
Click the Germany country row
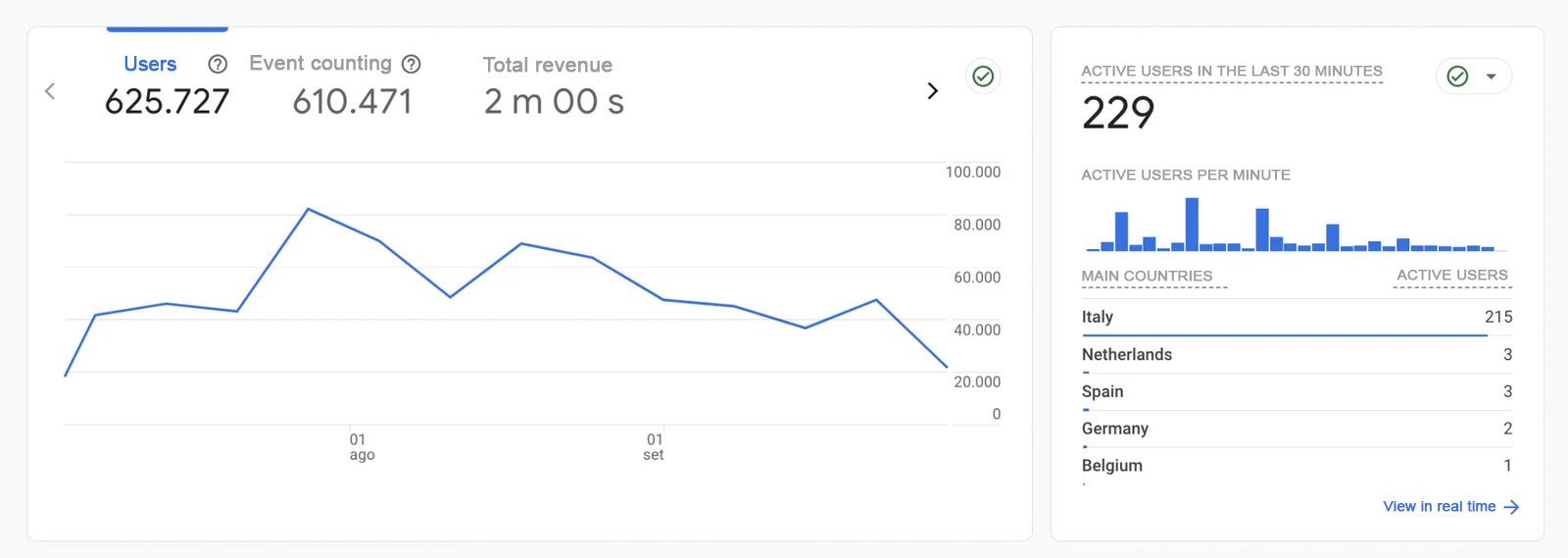pyautogui.click(x=1296, y=429)
